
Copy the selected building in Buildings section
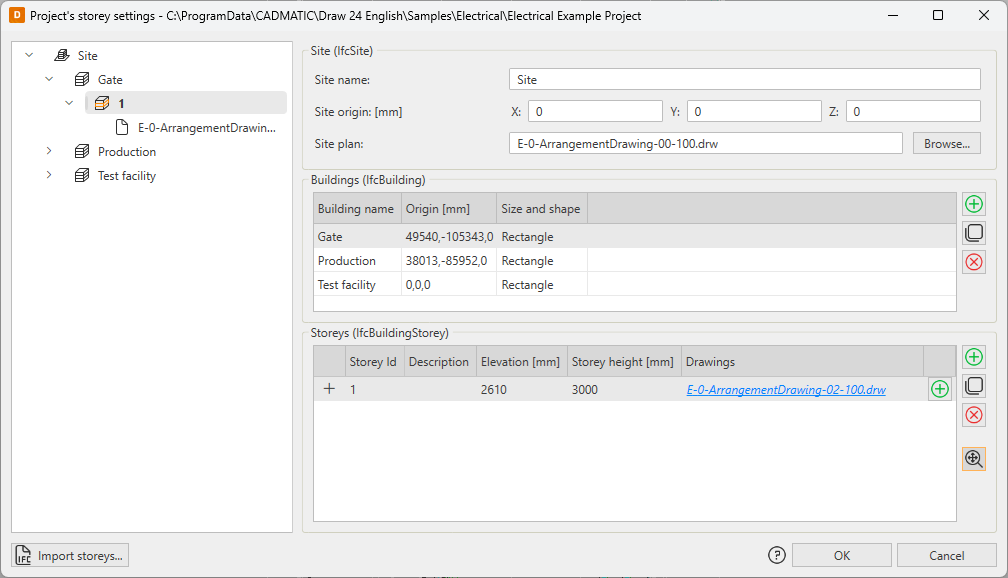pyautogui.click(x=973, y=234)
